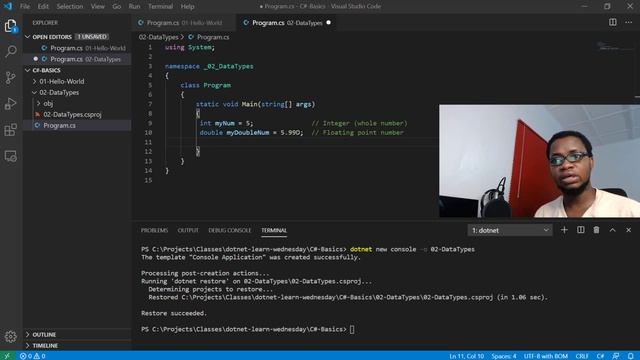
Task: Open the Manage gear menu
Action: point(11,336)
